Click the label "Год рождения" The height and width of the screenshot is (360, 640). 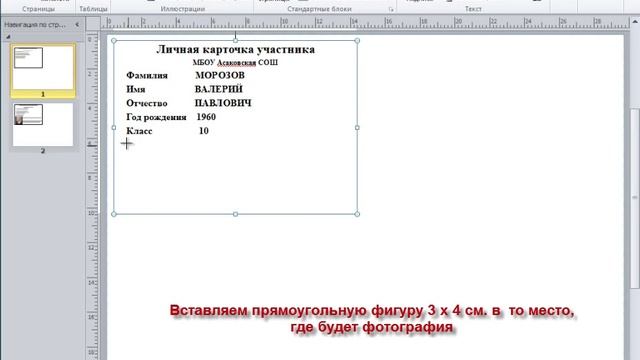pyautogui.click(x=156, y=118)
